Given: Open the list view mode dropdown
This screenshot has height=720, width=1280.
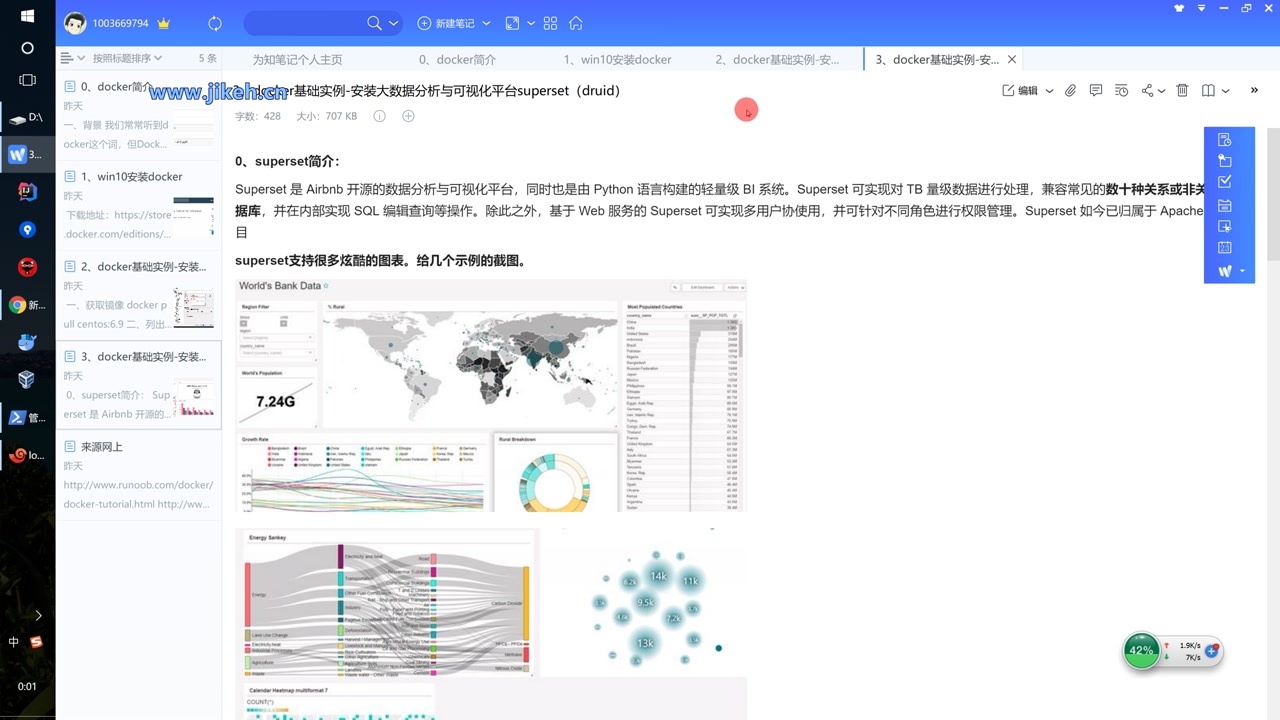Looking at the screenshot, I should [x=72, y=58].
